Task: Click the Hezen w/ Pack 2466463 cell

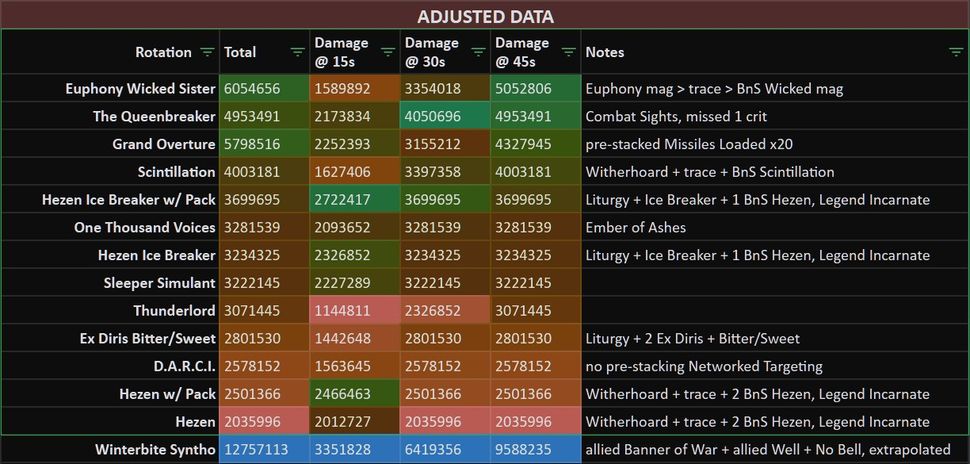Action: click(355, 394)
